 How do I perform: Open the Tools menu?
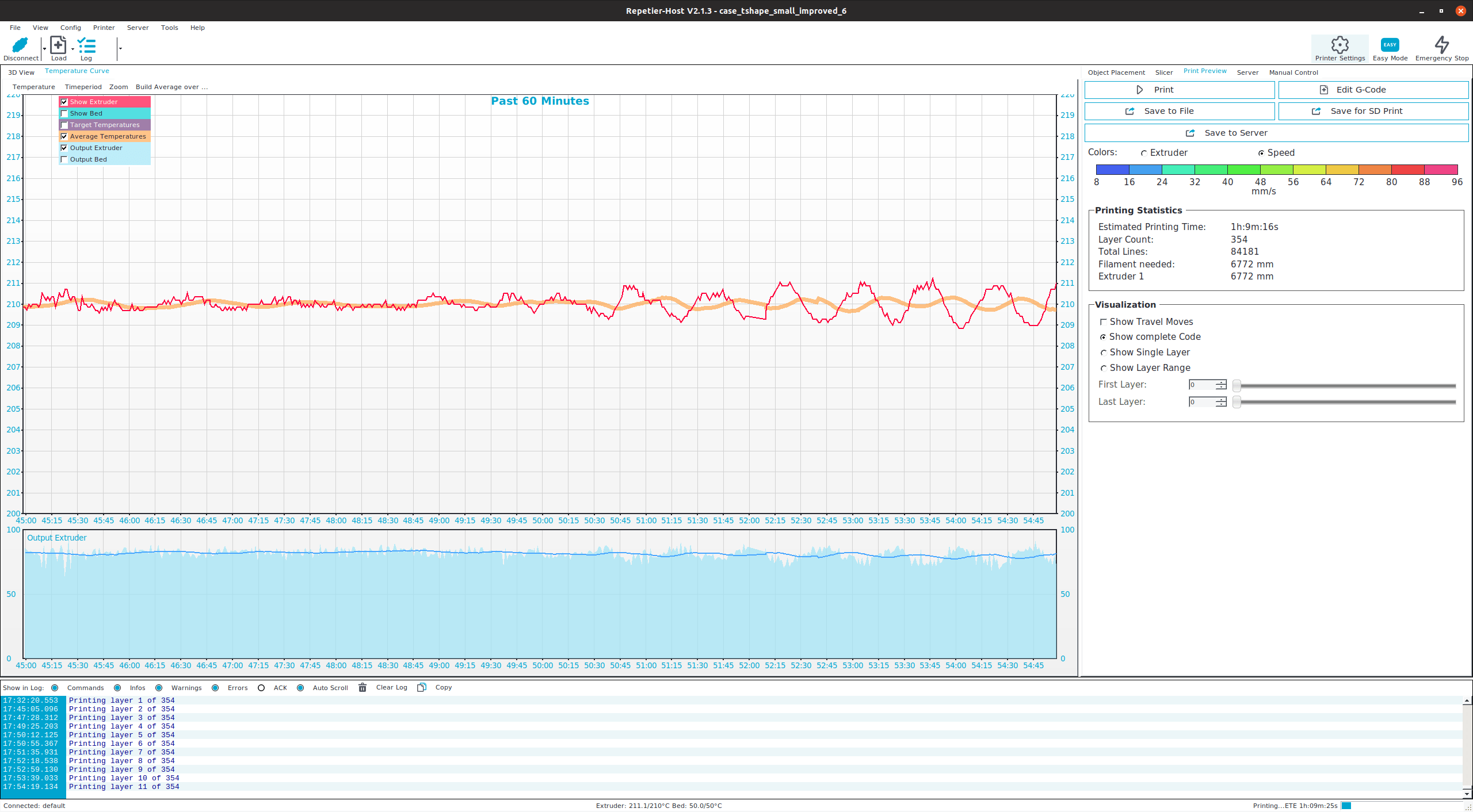point(169,28)
